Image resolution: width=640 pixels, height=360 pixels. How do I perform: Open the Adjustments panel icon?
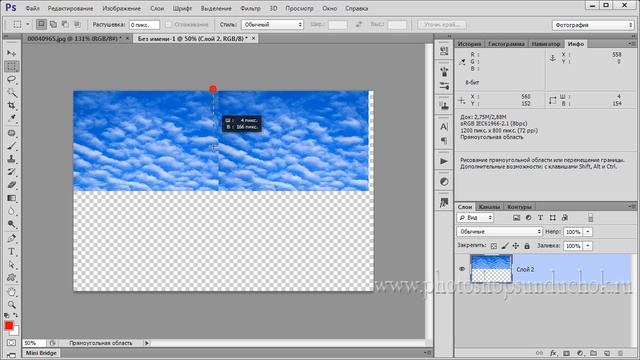point(444,182)
